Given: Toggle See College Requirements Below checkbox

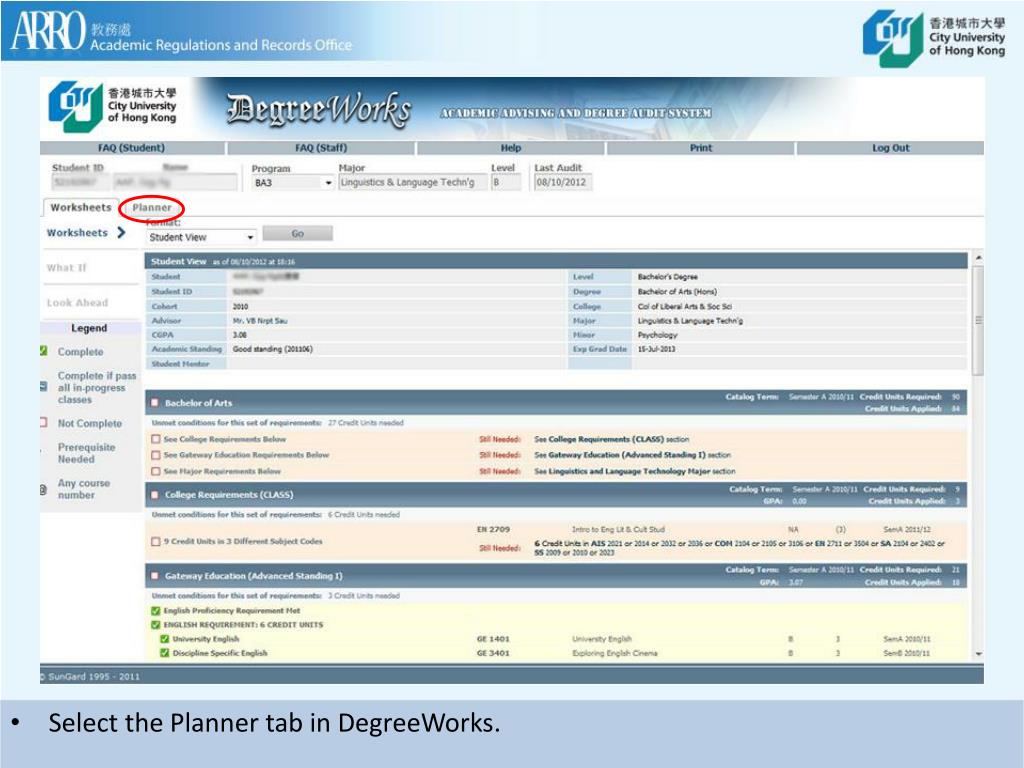Looking at the screenshot, I should [155, 440].
